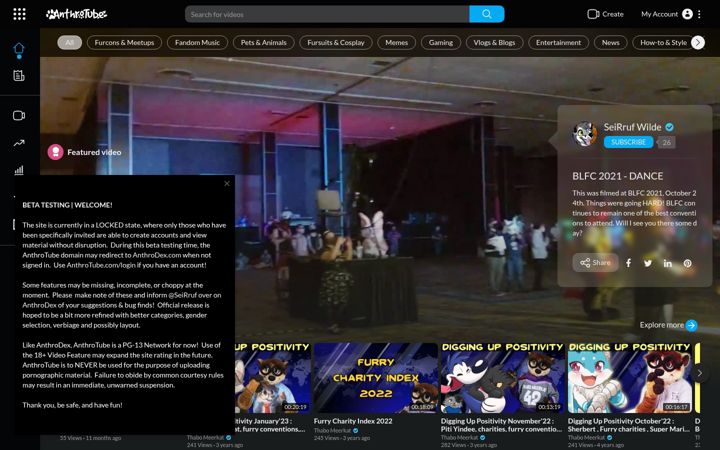Click the user avatar icon in header
Screen dimensions: 720x450
(x=687, y=14)
